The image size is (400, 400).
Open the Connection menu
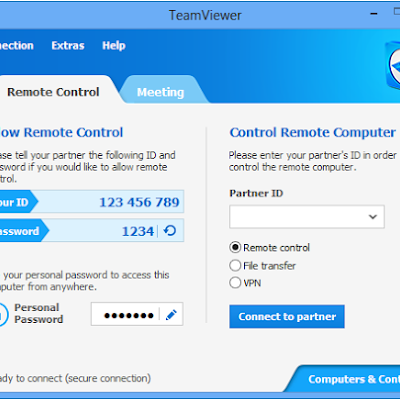coord(16,45)
